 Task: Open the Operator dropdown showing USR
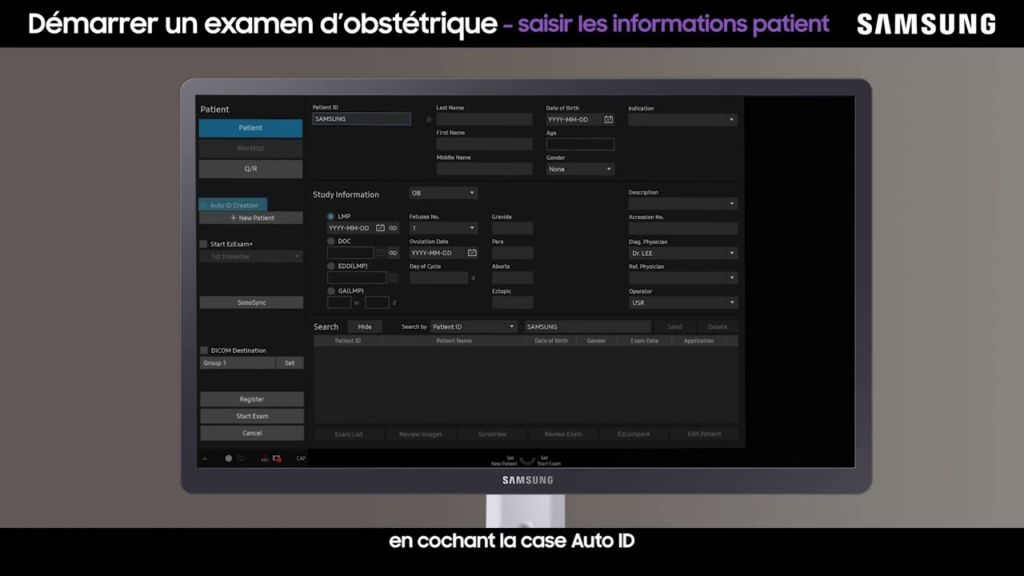tap(682, 302)
